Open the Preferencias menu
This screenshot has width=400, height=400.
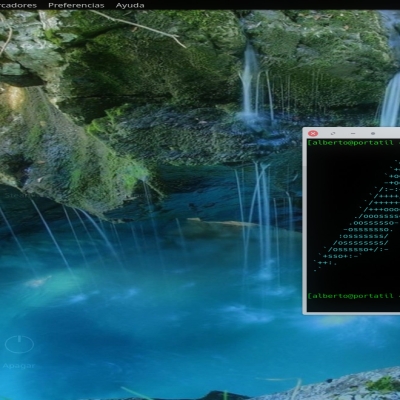coord(76,5)
